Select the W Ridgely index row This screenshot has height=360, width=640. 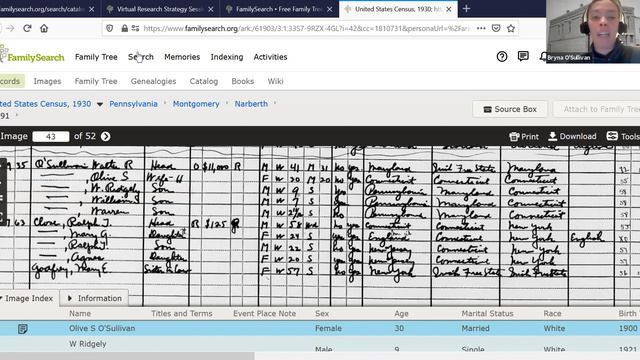pyautogui.click(x=320, y=344)
